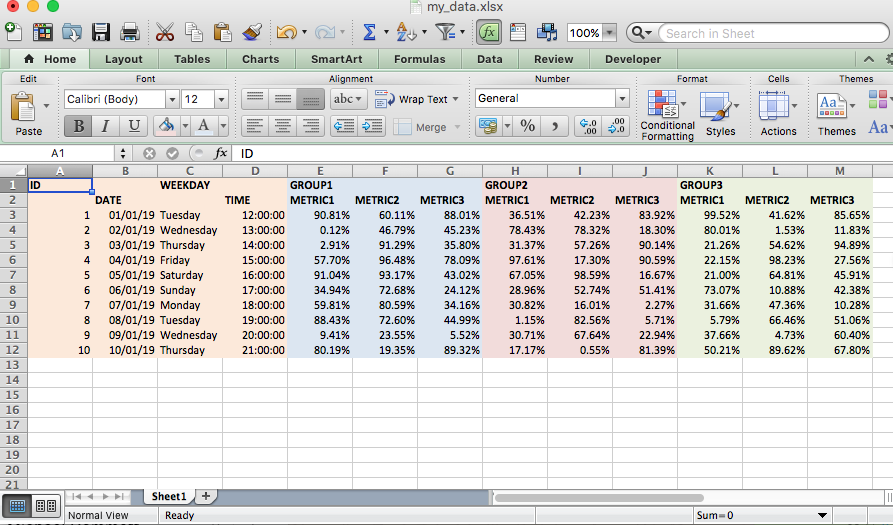Click the fill color paint bucket
The width and height of the screenshot is (893, 525).
click(x=166, y=126)
